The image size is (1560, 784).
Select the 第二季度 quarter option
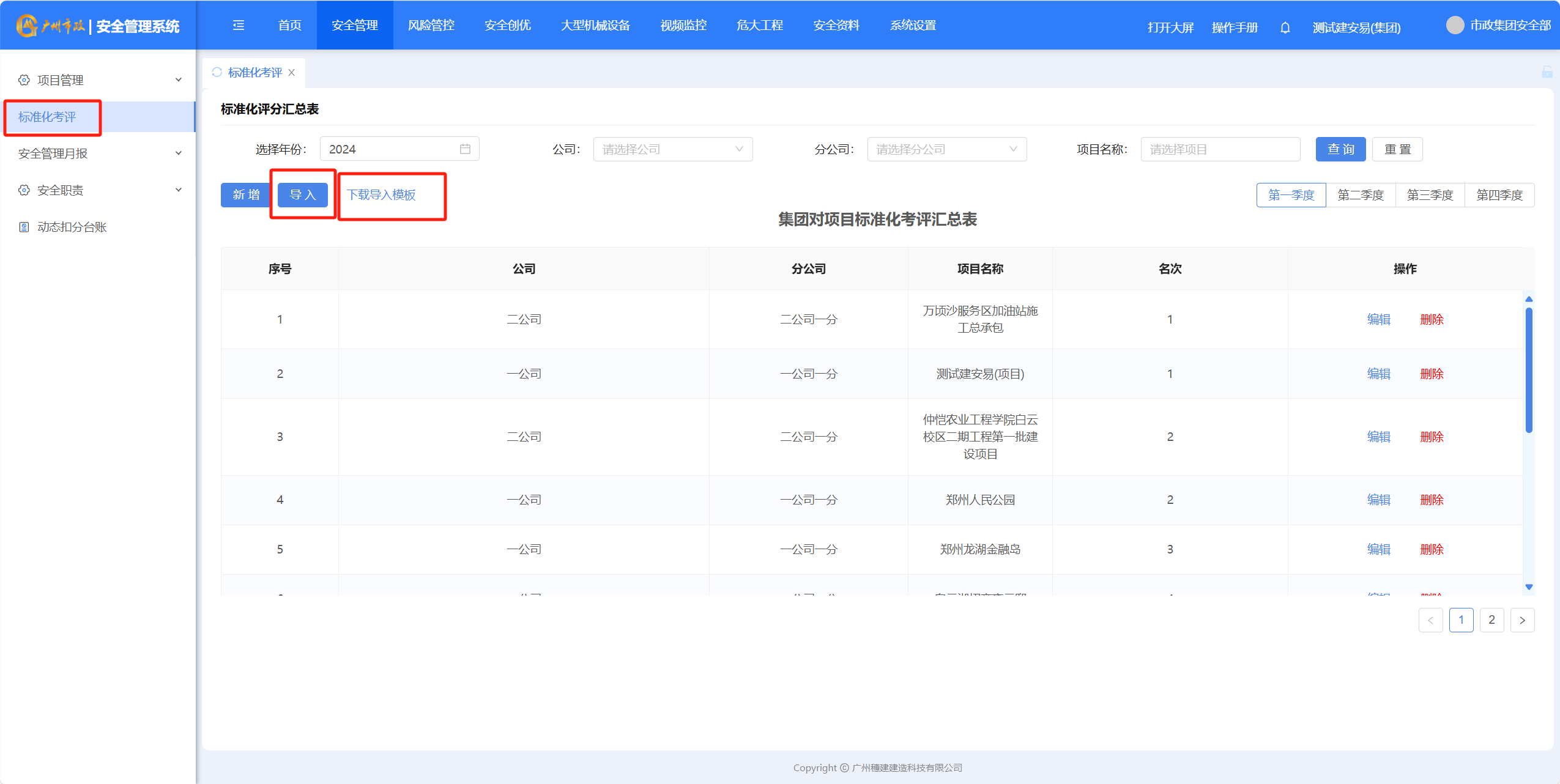pos(1361,195)
